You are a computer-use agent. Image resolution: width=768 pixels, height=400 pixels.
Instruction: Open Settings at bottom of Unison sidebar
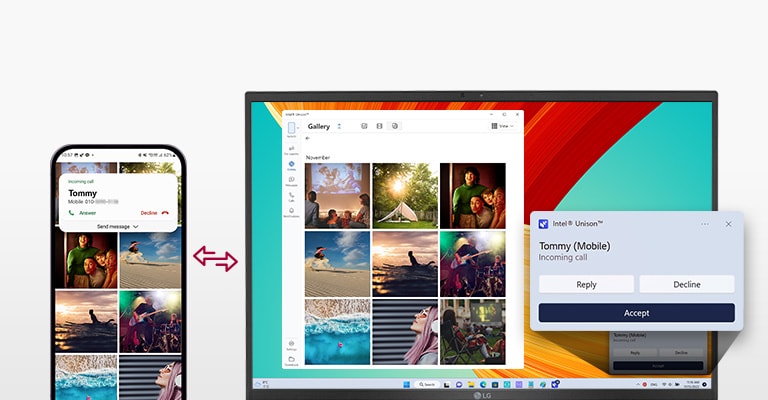291,345
